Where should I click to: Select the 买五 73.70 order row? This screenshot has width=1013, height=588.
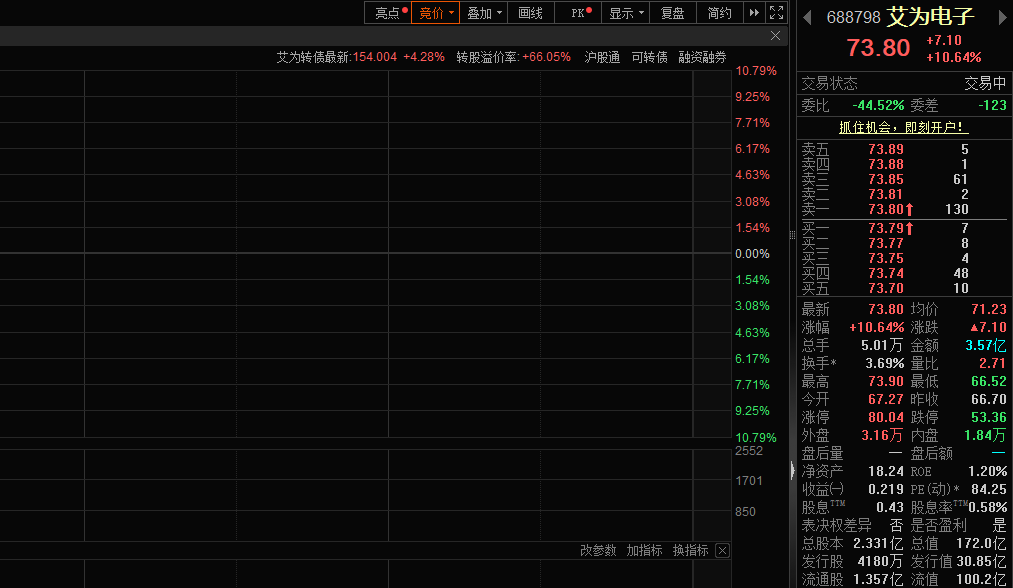[x=904, y=288]
